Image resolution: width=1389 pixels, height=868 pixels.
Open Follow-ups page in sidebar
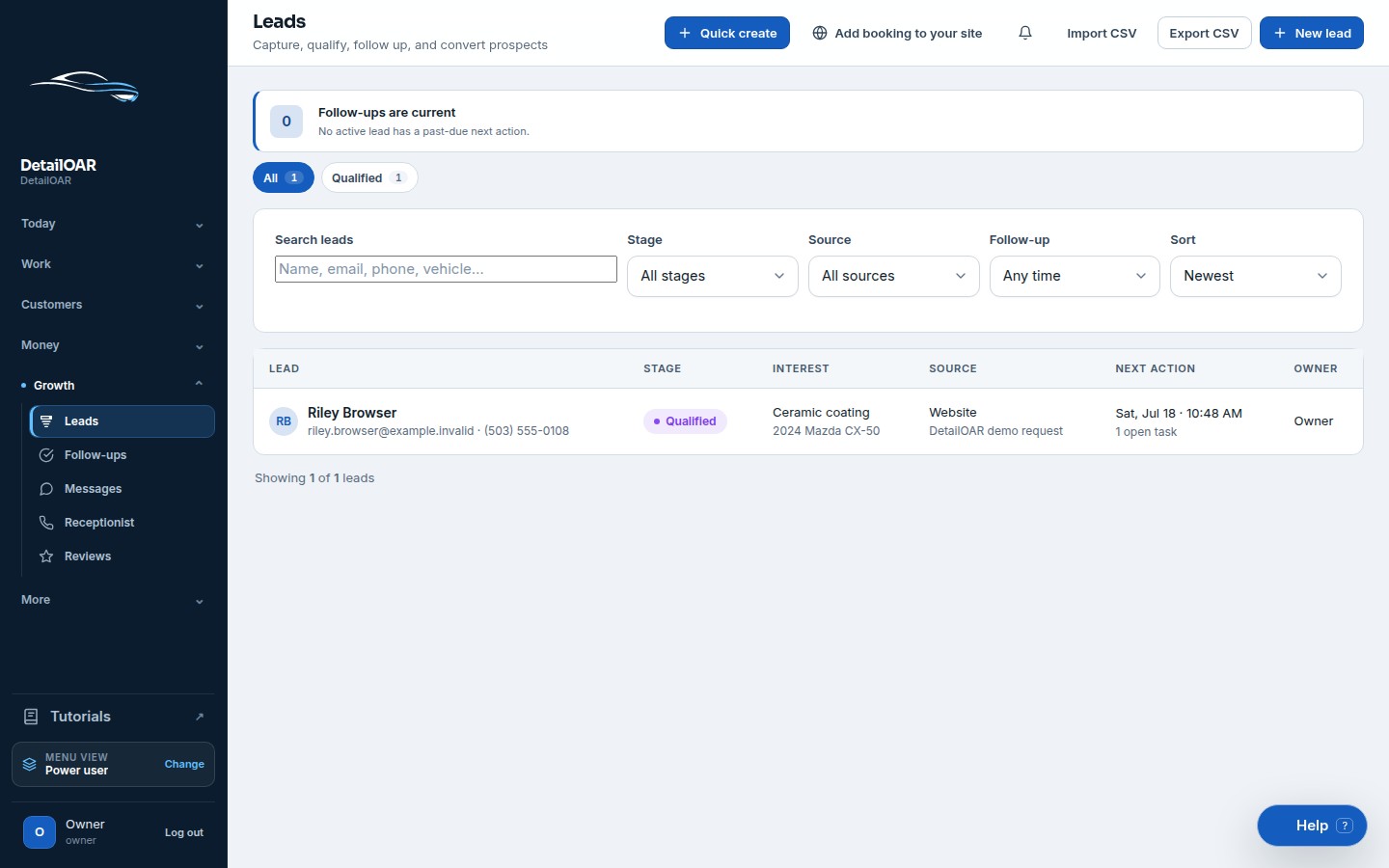coord(123,455)
